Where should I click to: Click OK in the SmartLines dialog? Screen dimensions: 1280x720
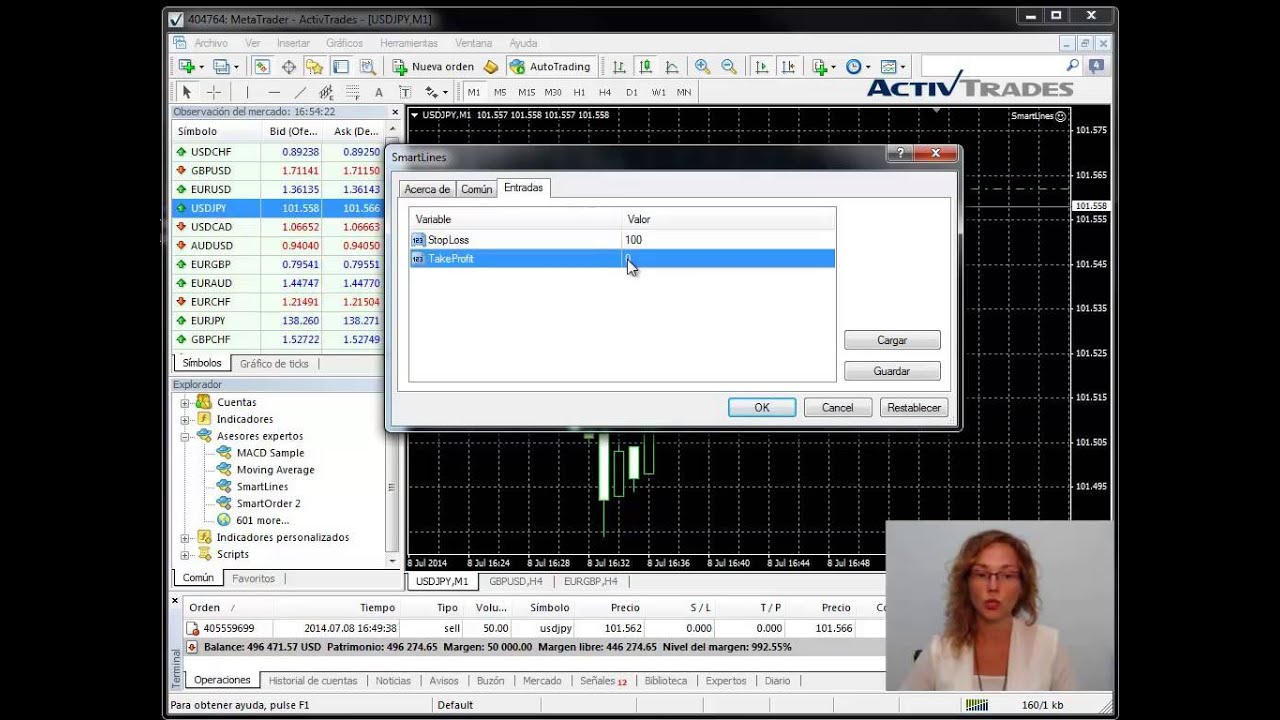pos(762,407)
